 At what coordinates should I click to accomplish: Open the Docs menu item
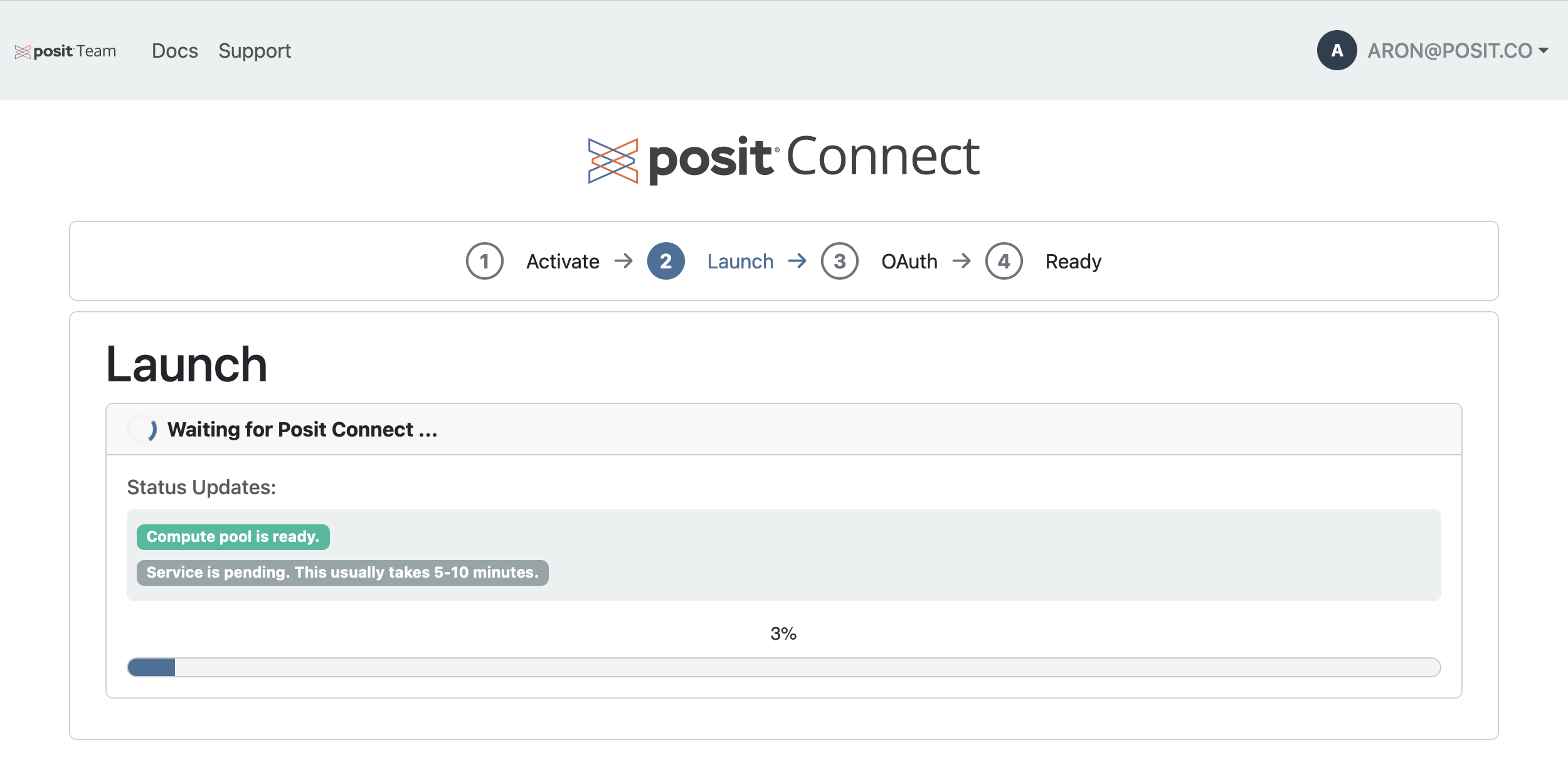174,51
